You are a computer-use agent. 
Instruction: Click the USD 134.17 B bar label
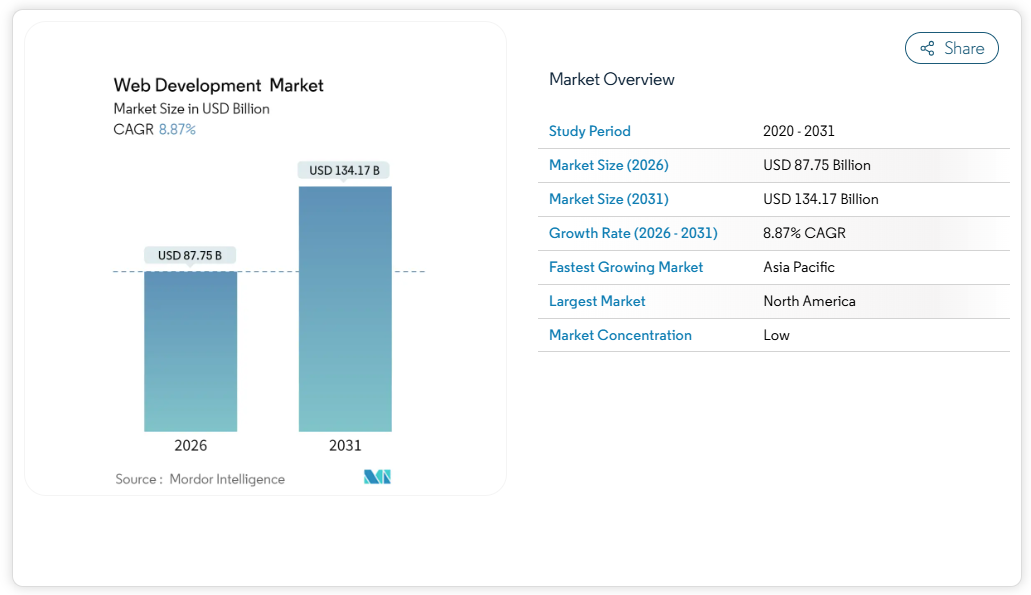pos(345,170)
